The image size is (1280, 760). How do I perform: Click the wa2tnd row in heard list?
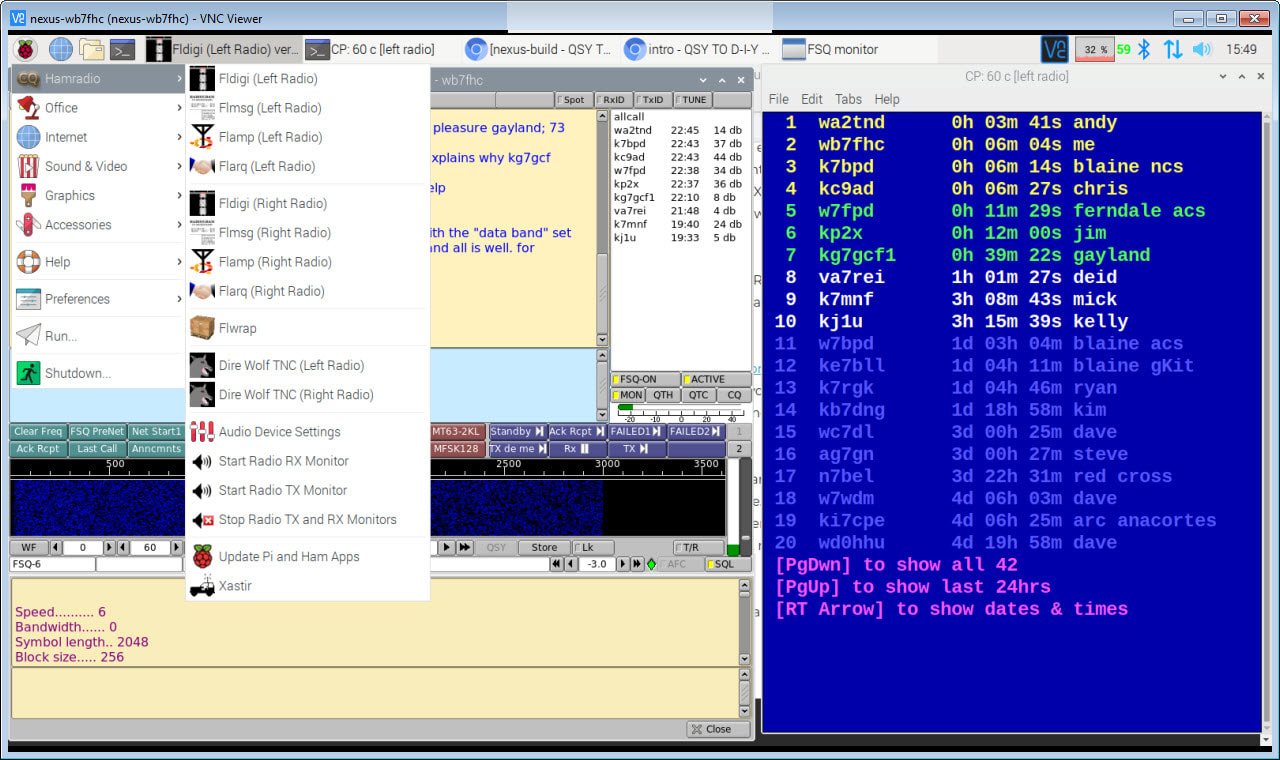click(x=678, y=130)
